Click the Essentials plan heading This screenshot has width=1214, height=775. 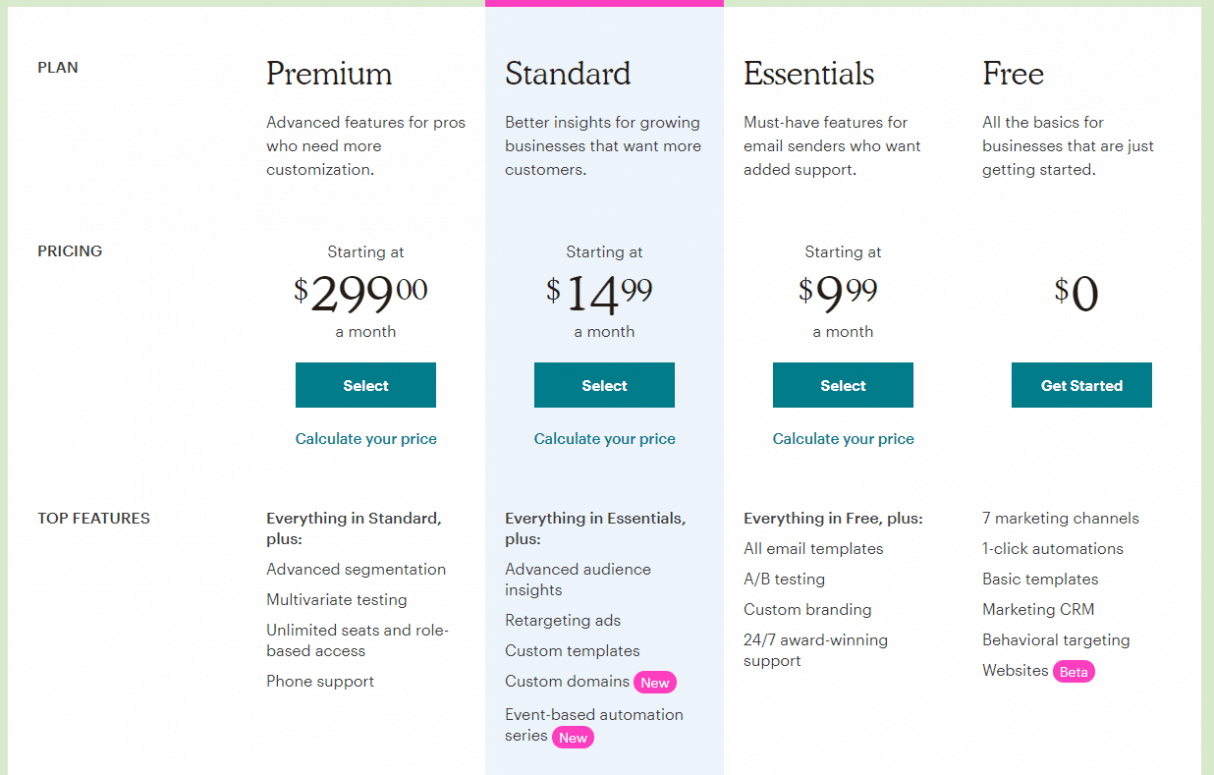(x=808, y=74)
